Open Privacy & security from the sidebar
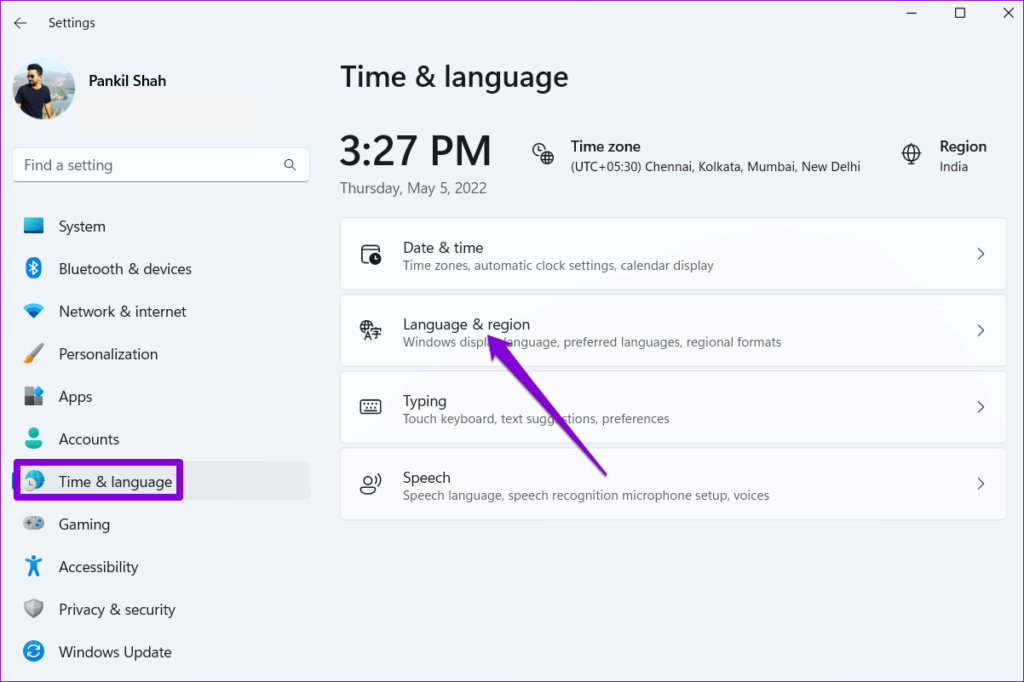This screenshot has width=1024, height=682. (x=115, y=609)
